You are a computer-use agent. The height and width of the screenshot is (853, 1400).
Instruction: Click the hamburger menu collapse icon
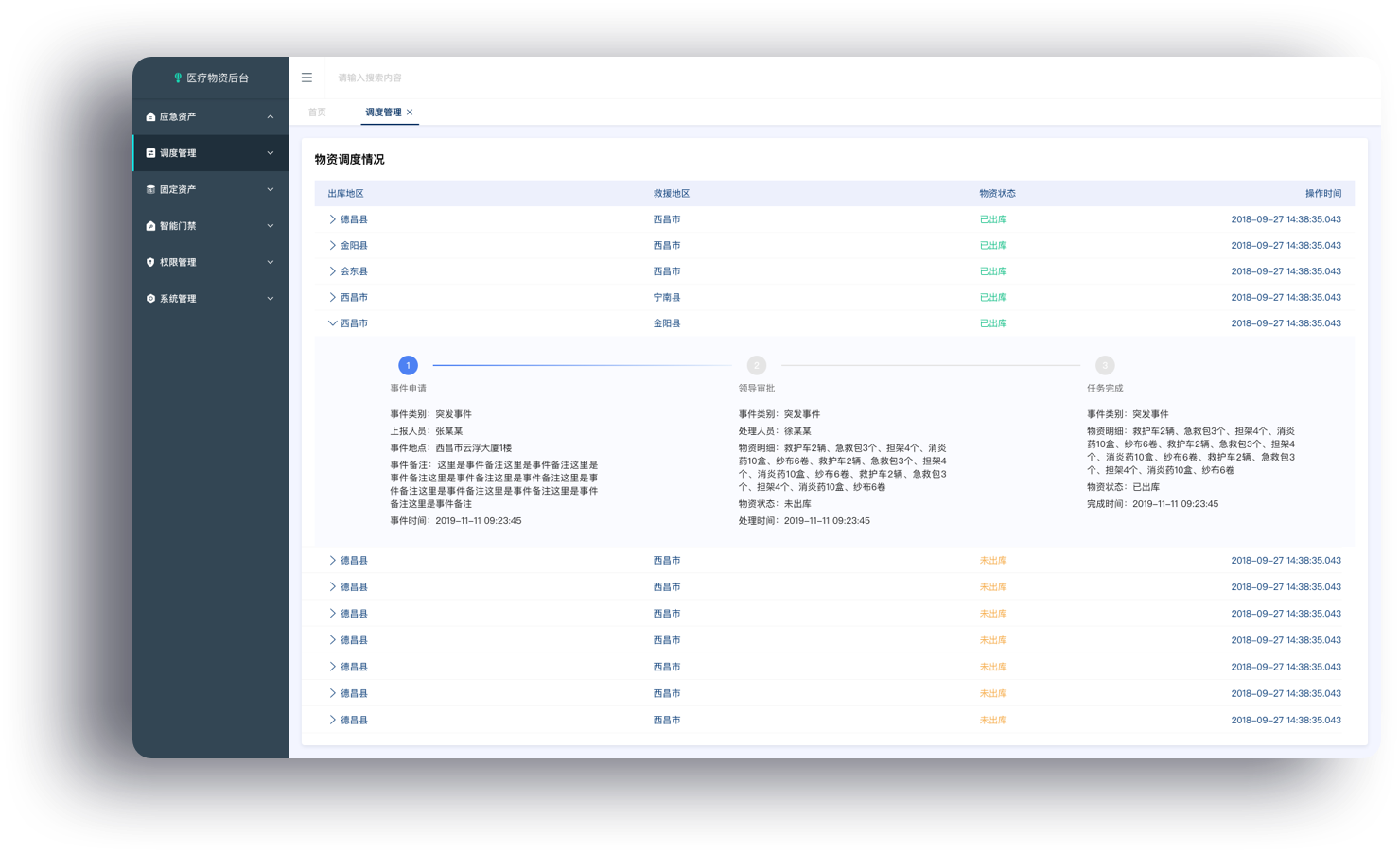306,78
